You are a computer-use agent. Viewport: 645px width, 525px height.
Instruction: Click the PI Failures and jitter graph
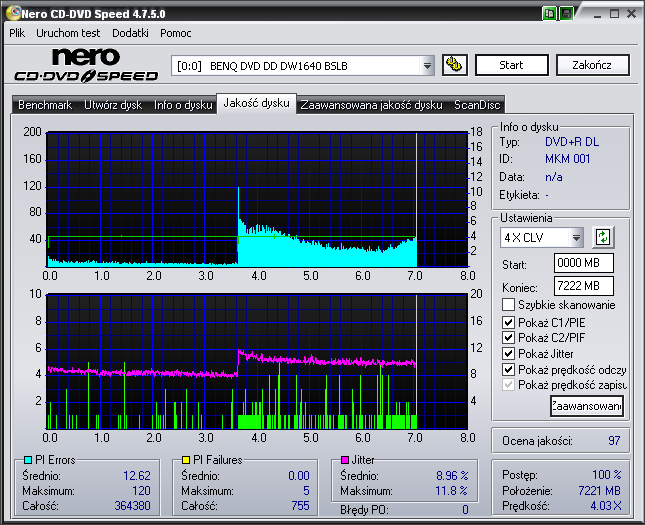pyautogui.click(x=257, y=362)
